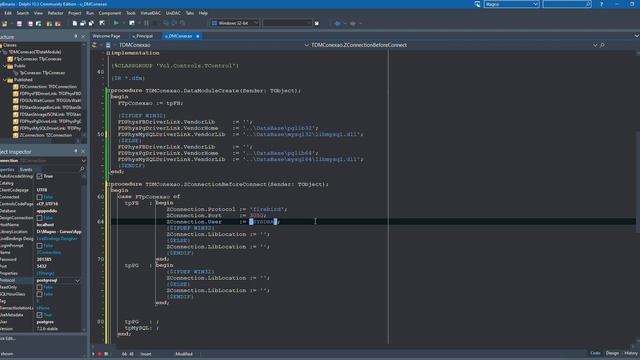Click the Password property value field
This screenshot has width=640, height=360.
pyautogui.click(x=58, y=260)
